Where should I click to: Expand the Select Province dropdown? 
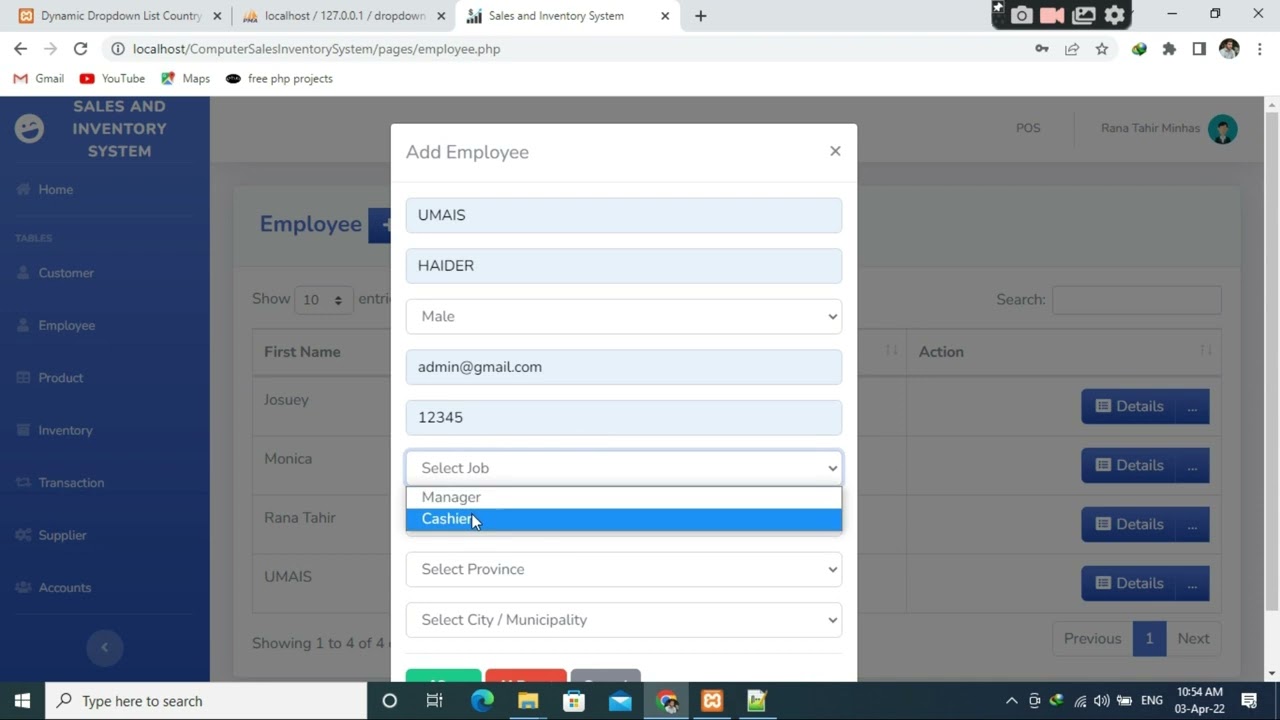pyautogui.click(x=623, y=569)
